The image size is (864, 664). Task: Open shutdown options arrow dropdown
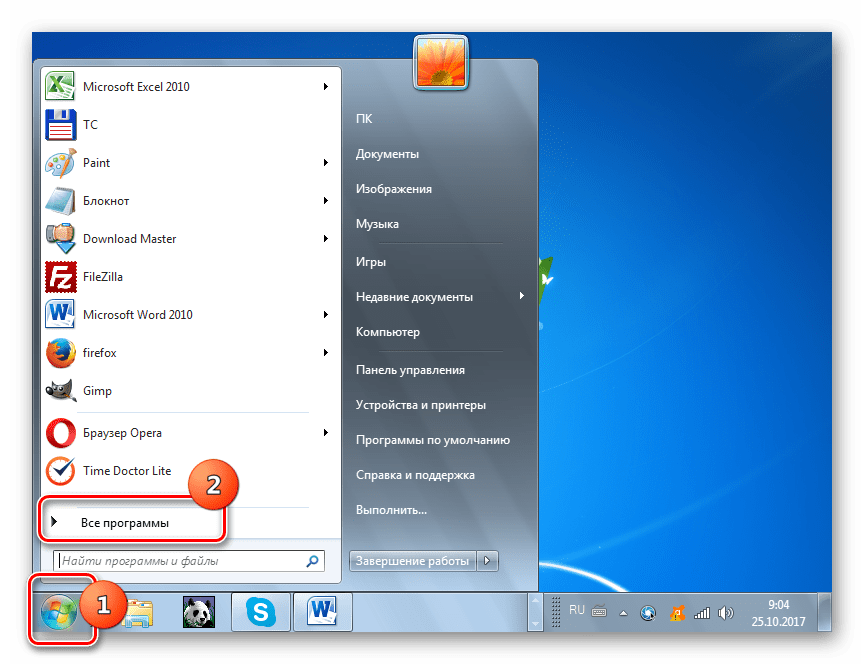click(487, 561)
